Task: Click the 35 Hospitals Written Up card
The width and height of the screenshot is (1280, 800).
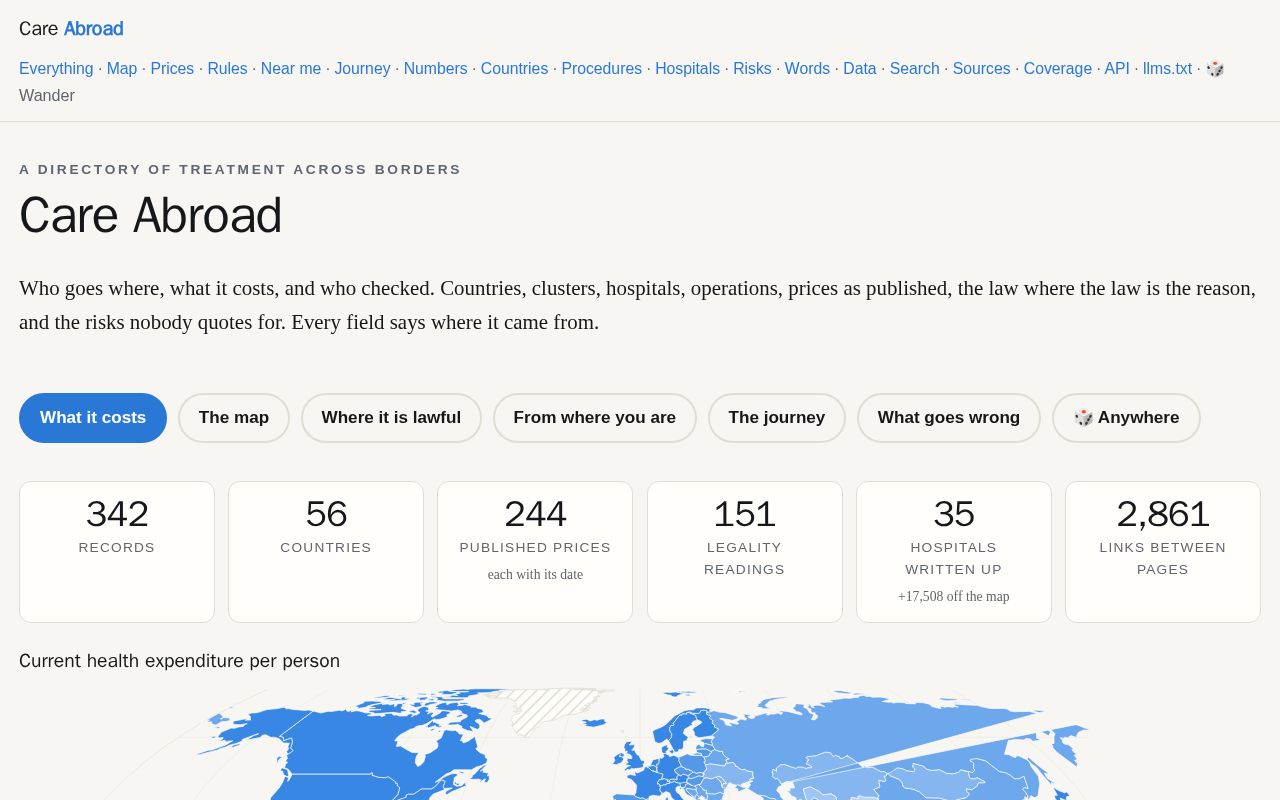Action: click(954, 552)
